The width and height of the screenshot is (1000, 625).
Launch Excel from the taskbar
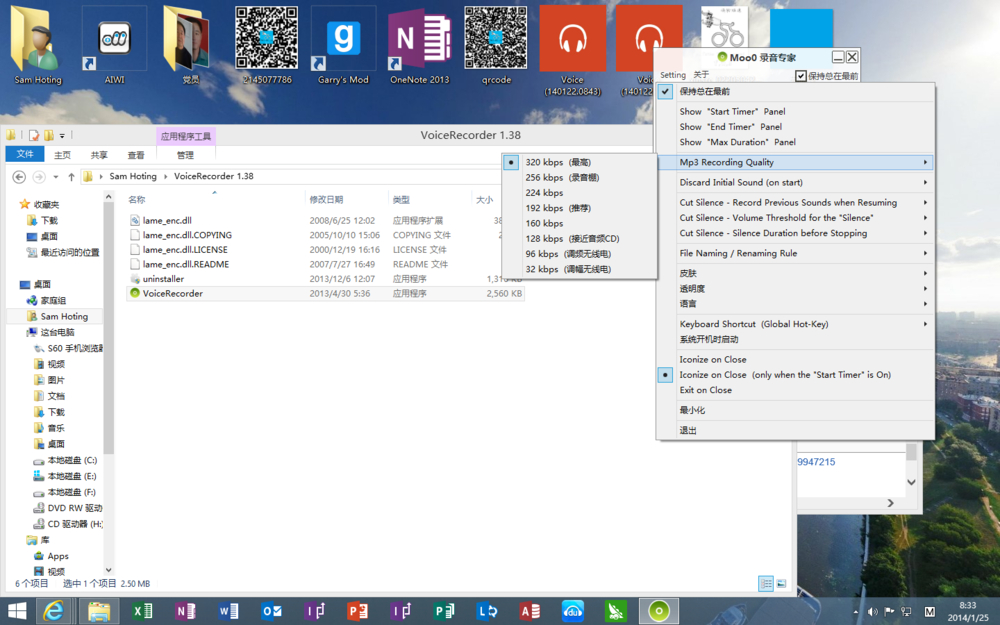coord(142,611)
